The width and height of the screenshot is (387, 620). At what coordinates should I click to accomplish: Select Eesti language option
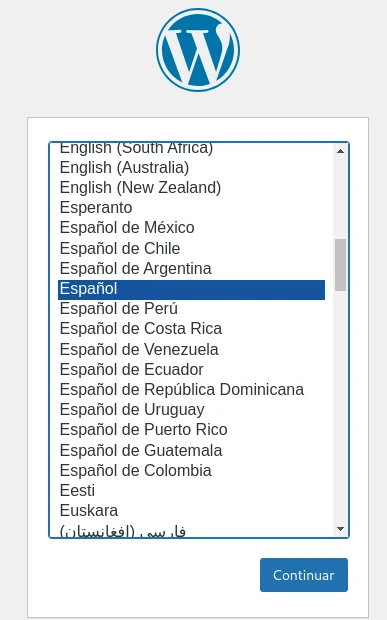(192, 491)
